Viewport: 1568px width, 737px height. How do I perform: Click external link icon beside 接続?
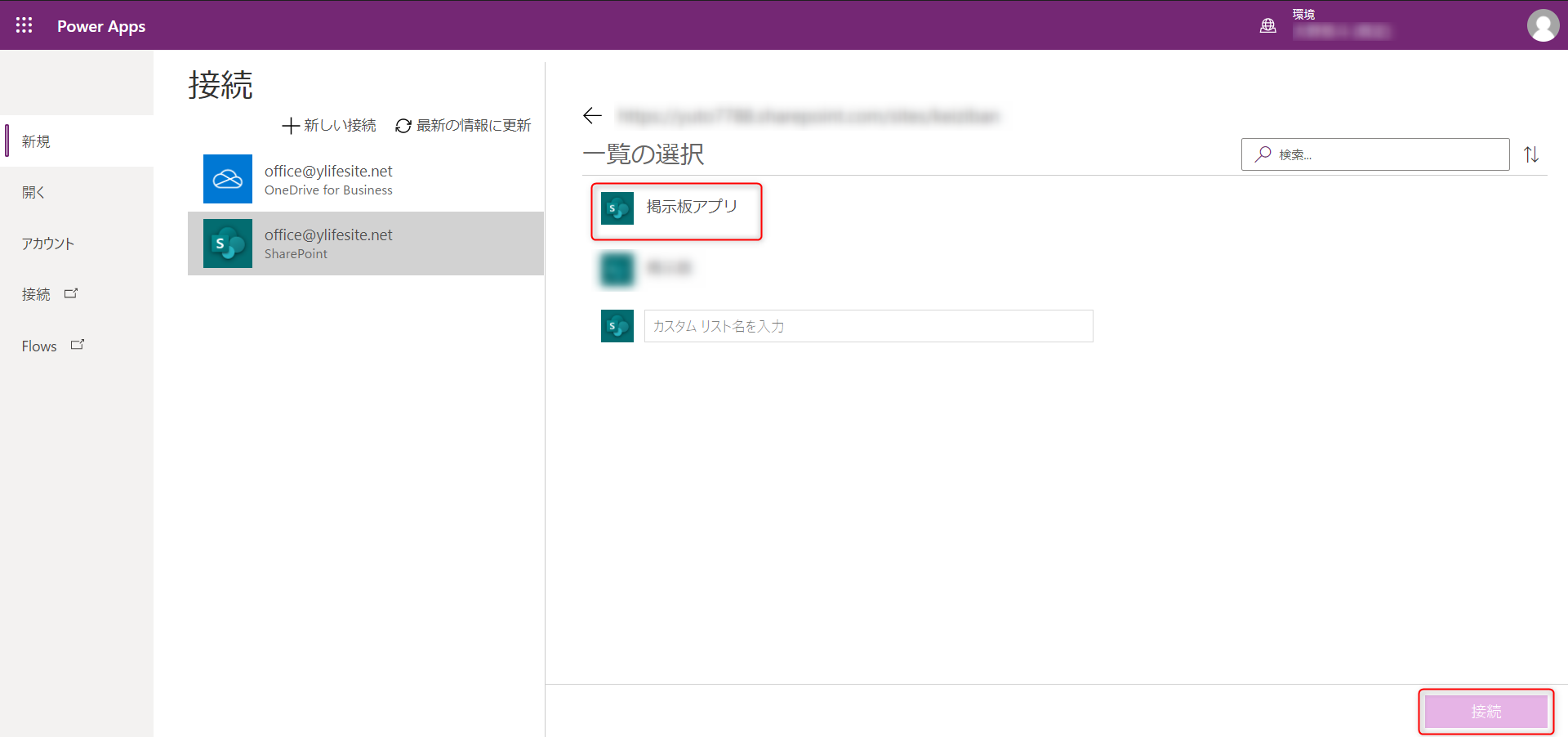point(71,293)
